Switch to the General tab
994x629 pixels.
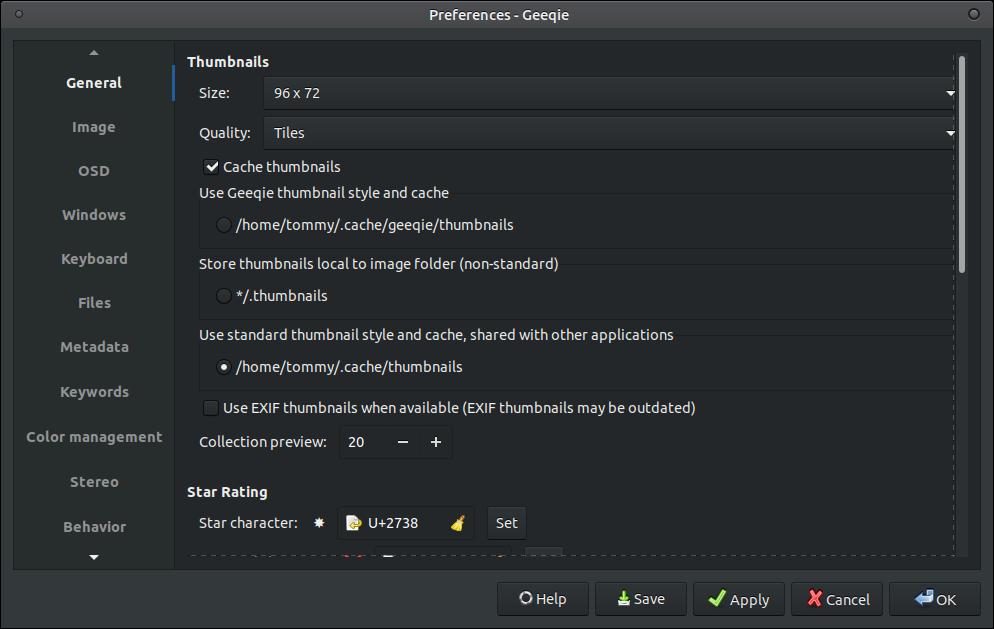click(94, 83)
